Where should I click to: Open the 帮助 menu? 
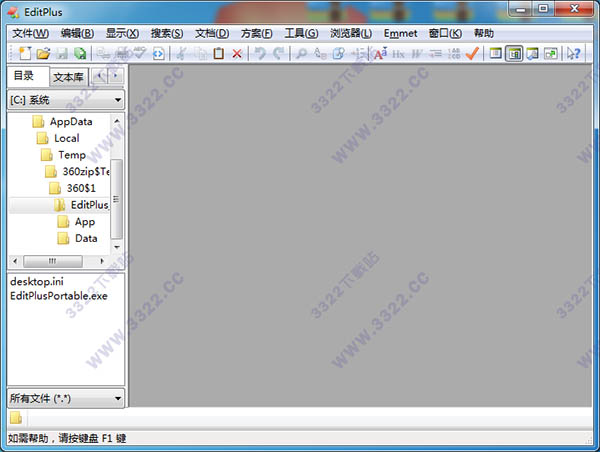(x=484, y=34)
